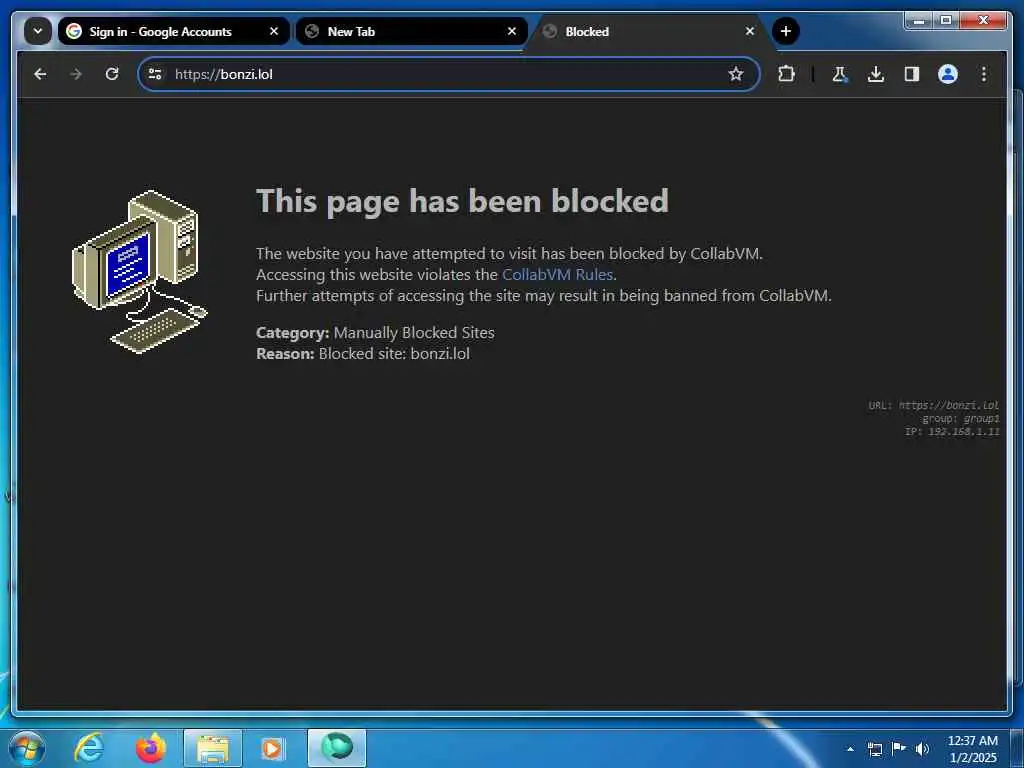Image resolution: width=1024 pixels, height=768 pixels.
Task: Add a new tab
Action: 786,31
